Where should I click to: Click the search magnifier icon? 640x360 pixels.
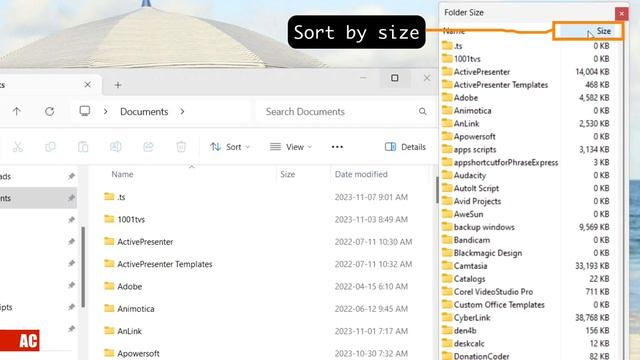422,111
